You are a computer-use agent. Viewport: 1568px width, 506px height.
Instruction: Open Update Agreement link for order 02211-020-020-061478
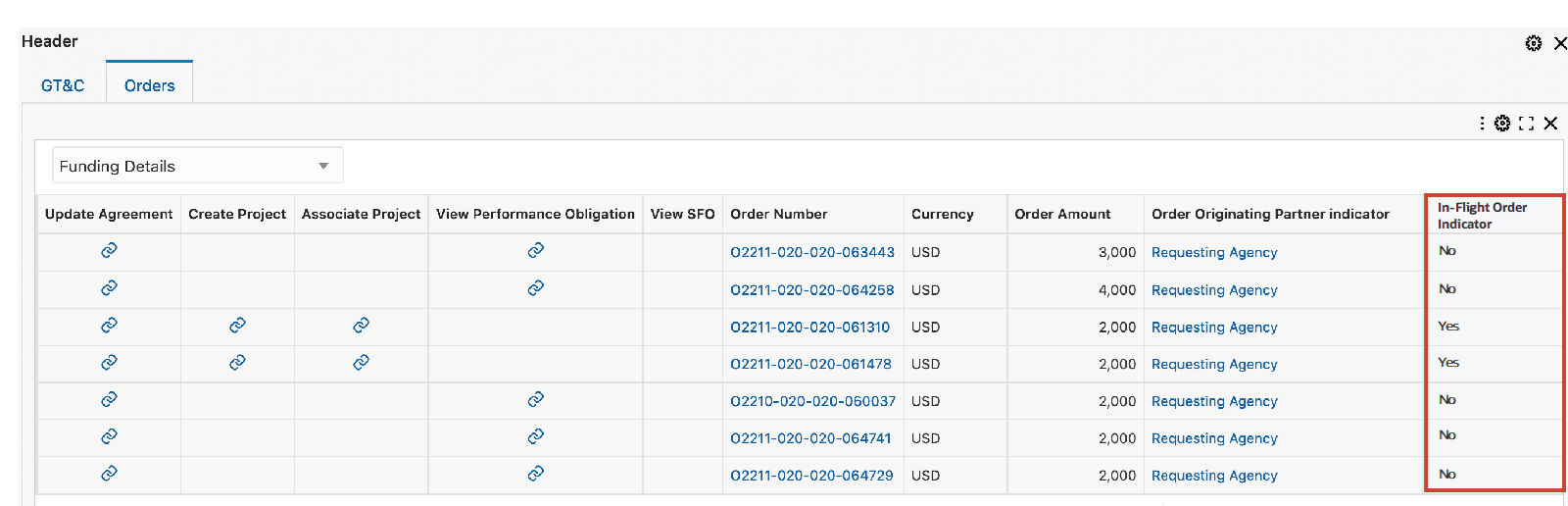[x=109, y=362]
